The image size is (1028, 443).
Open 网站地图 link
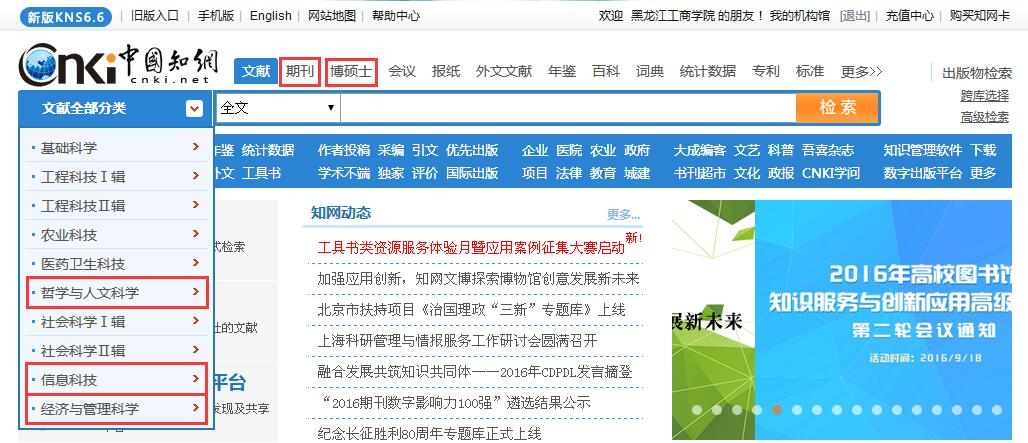click(x=332, y=16)
